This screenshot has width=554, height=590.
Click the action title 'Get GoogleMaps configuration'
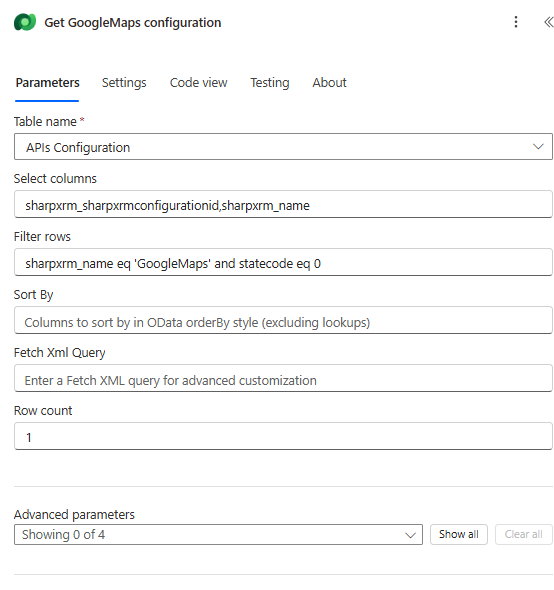(x=132, y=23)
